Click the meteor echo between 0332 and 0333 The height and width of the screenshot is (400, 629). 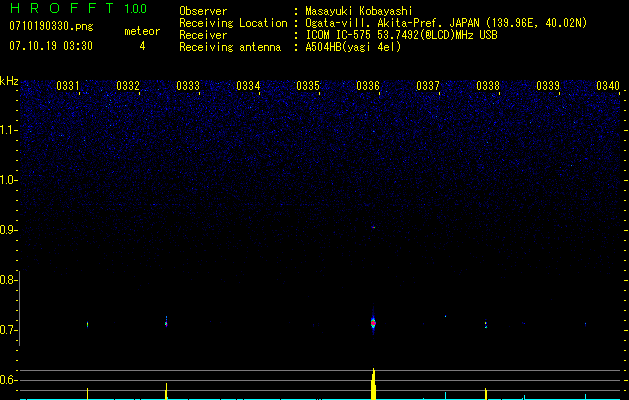166,322
